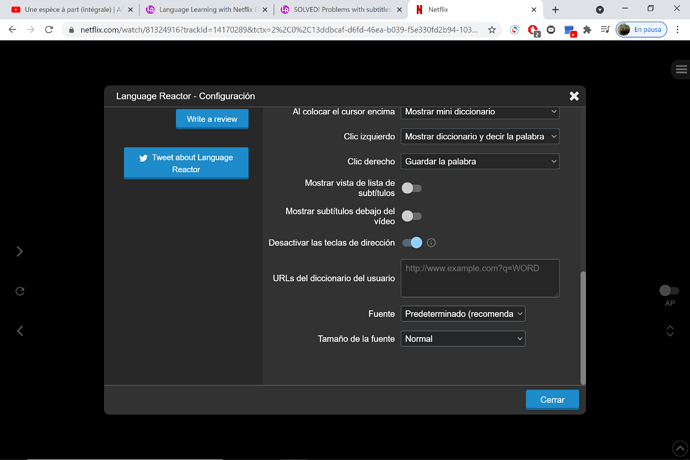
Task: Click the address bar URL
Action: [279, 29]
